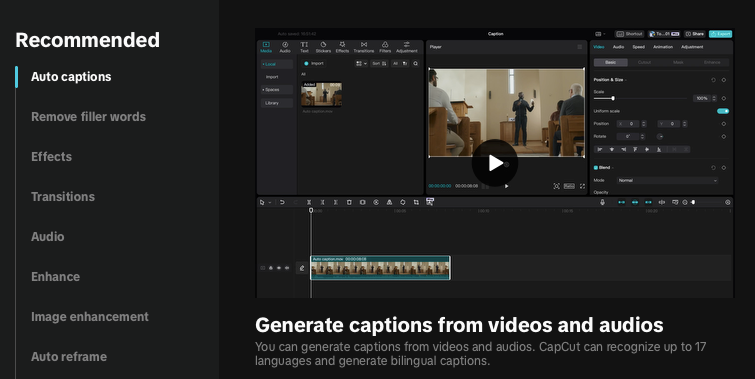This screenshot has width=755, height=379.
Task: Click the timeline playhead marker at start
Action: 311,210
